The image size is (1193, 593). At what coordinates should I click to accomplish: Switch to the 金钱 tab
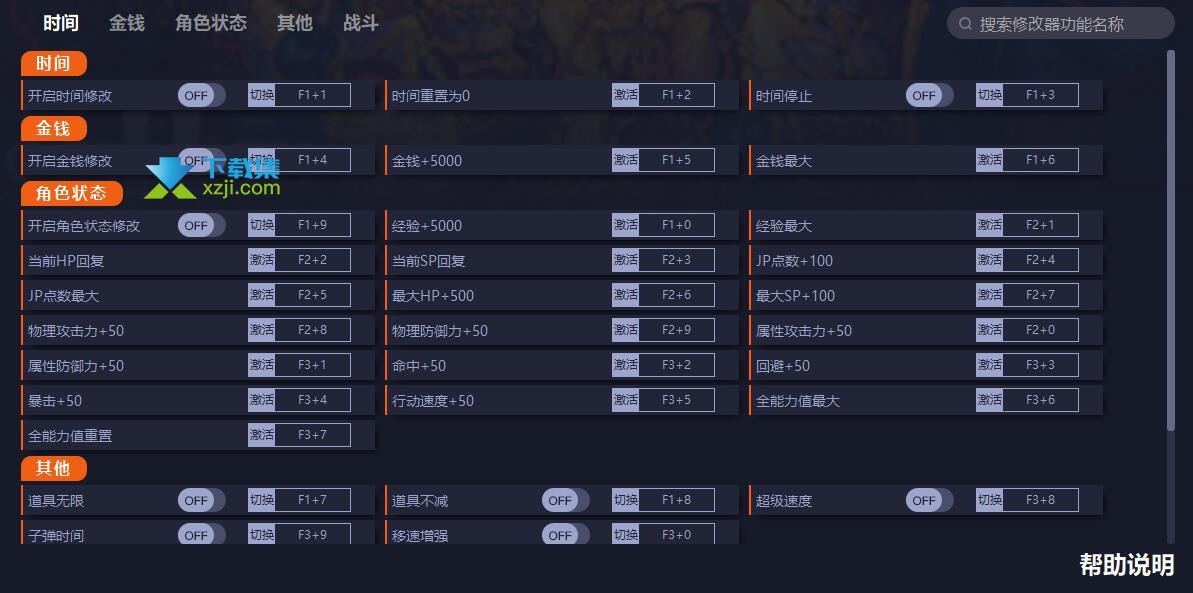(x=126, y=23)
